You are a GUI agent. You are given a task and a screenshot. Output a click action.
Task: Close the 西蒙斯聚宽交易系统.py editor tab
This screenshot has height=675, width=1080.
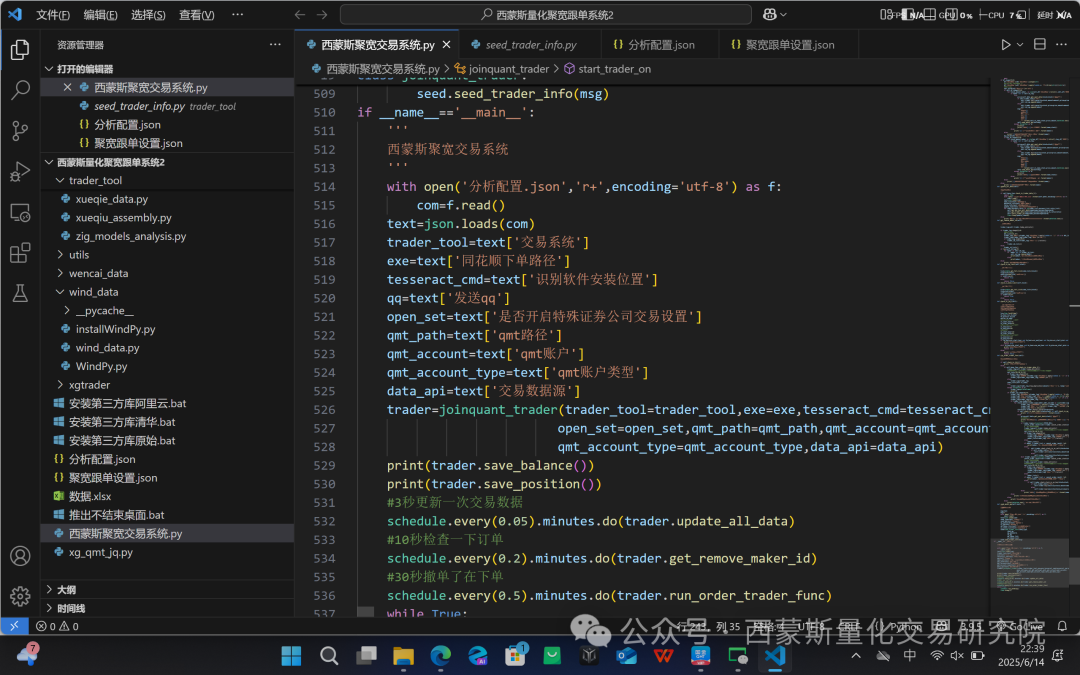coord(446,45)
